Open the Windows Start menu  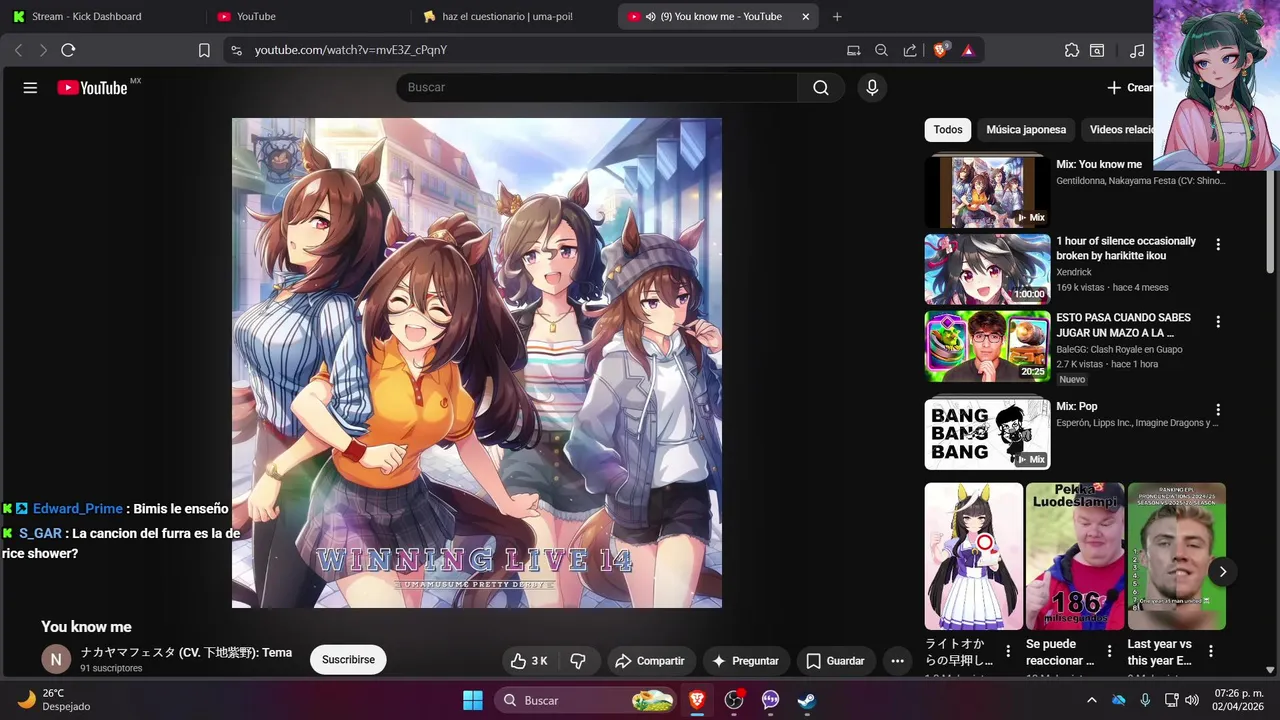click(x=473, y=700)
